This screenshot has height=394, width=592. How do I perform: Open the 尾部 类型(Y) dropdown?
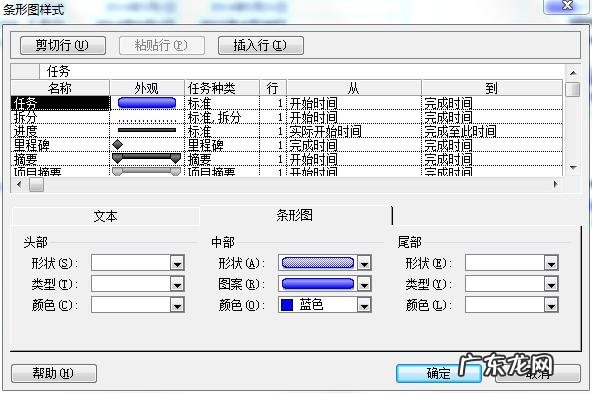click(551, 284)
